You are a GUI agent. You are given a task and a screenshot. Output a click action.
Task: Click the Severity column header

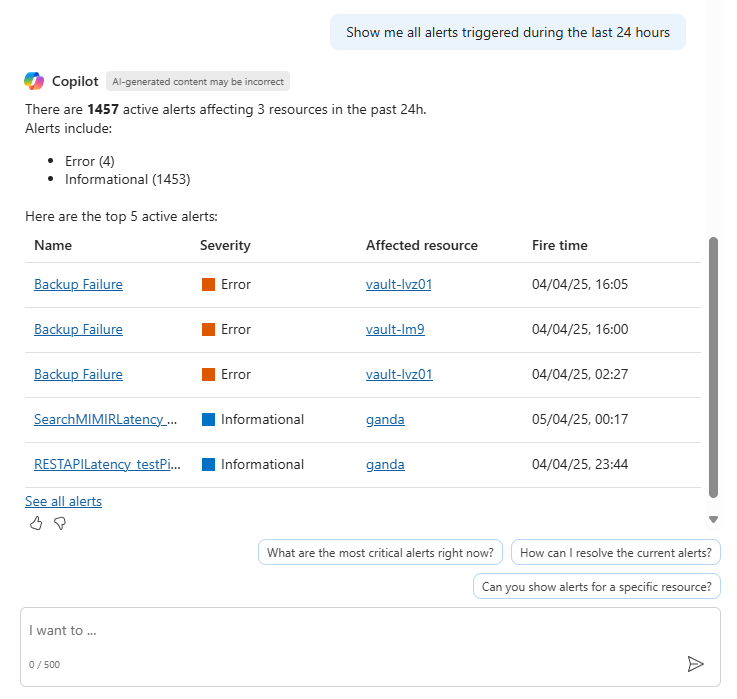pyautogui.click(x=225, y=245)
